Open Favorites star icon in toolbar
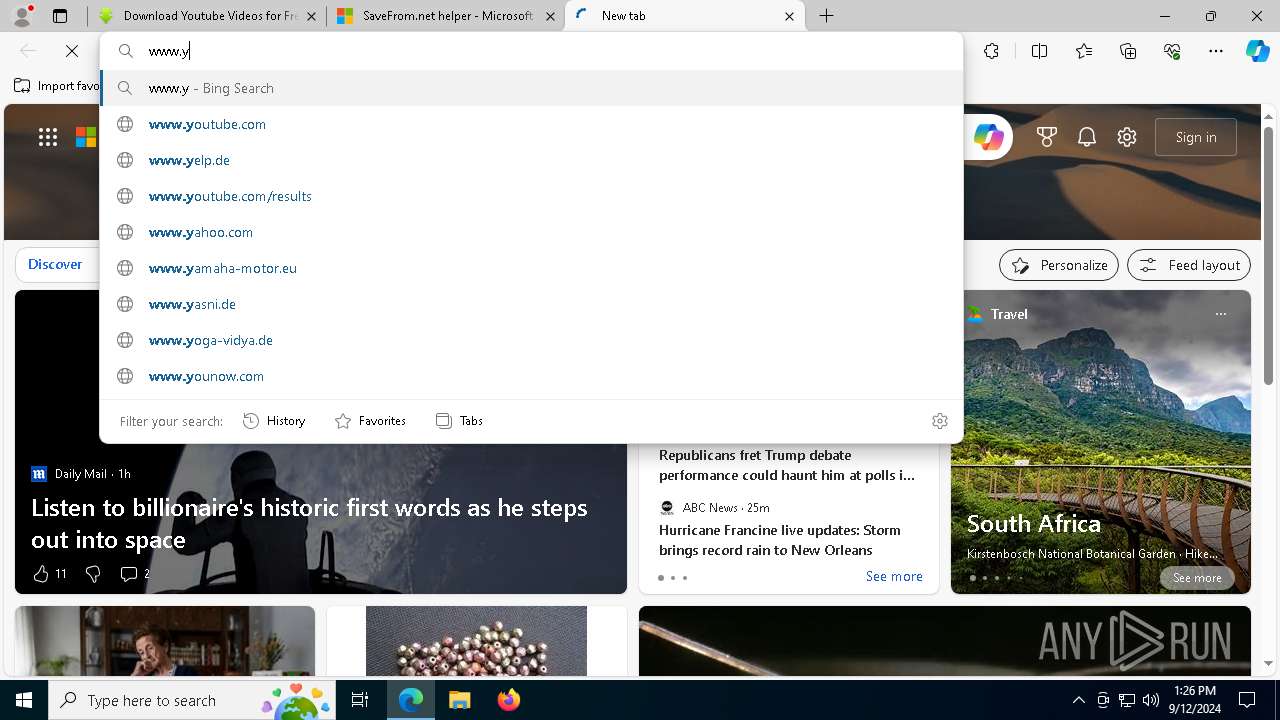1280x720 pixels. pyautogui.click(x=1084, y=51)
